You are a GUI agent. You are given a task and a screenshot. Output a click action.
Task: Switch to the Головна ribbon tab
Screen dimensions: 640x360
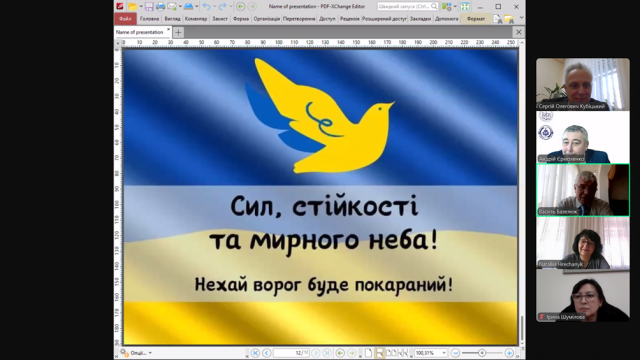(149, 19)
